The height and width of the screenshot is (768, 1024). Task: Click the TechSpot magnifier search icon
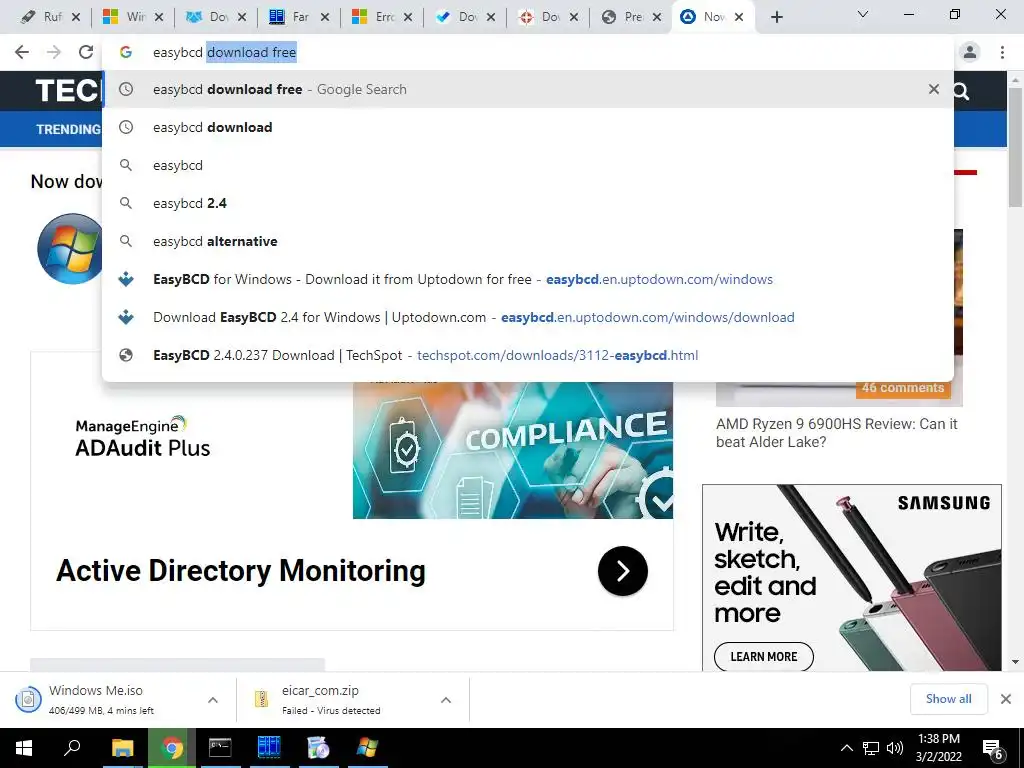click(961, 91)
